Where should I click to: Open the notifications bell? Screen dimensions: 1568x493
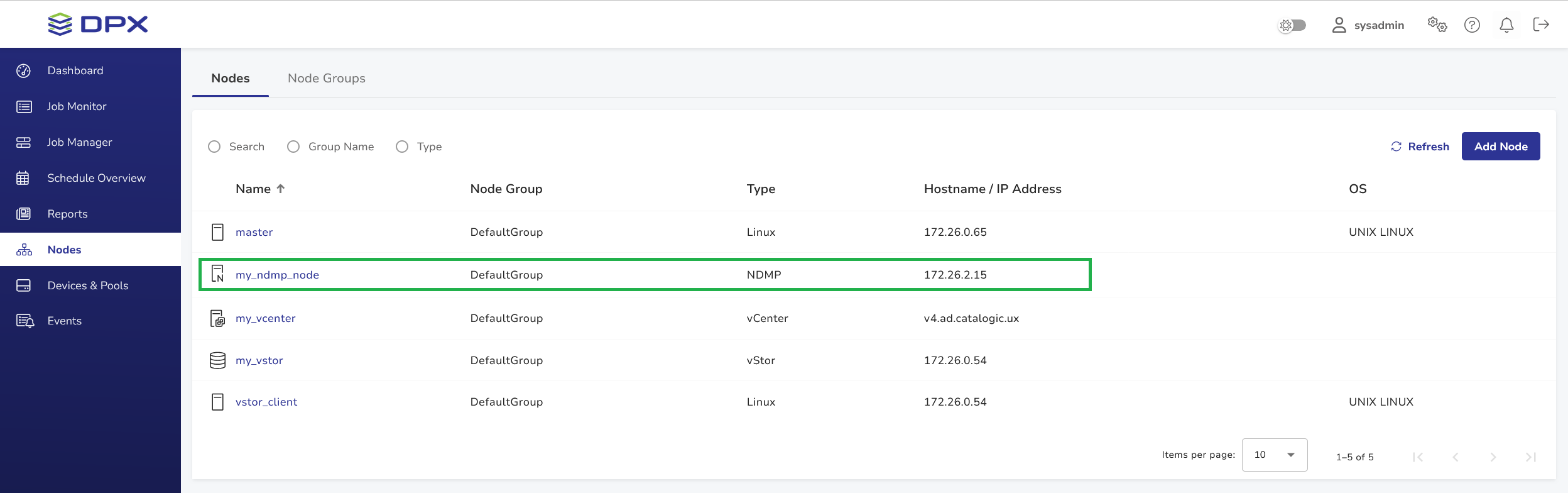[1506, 25]
